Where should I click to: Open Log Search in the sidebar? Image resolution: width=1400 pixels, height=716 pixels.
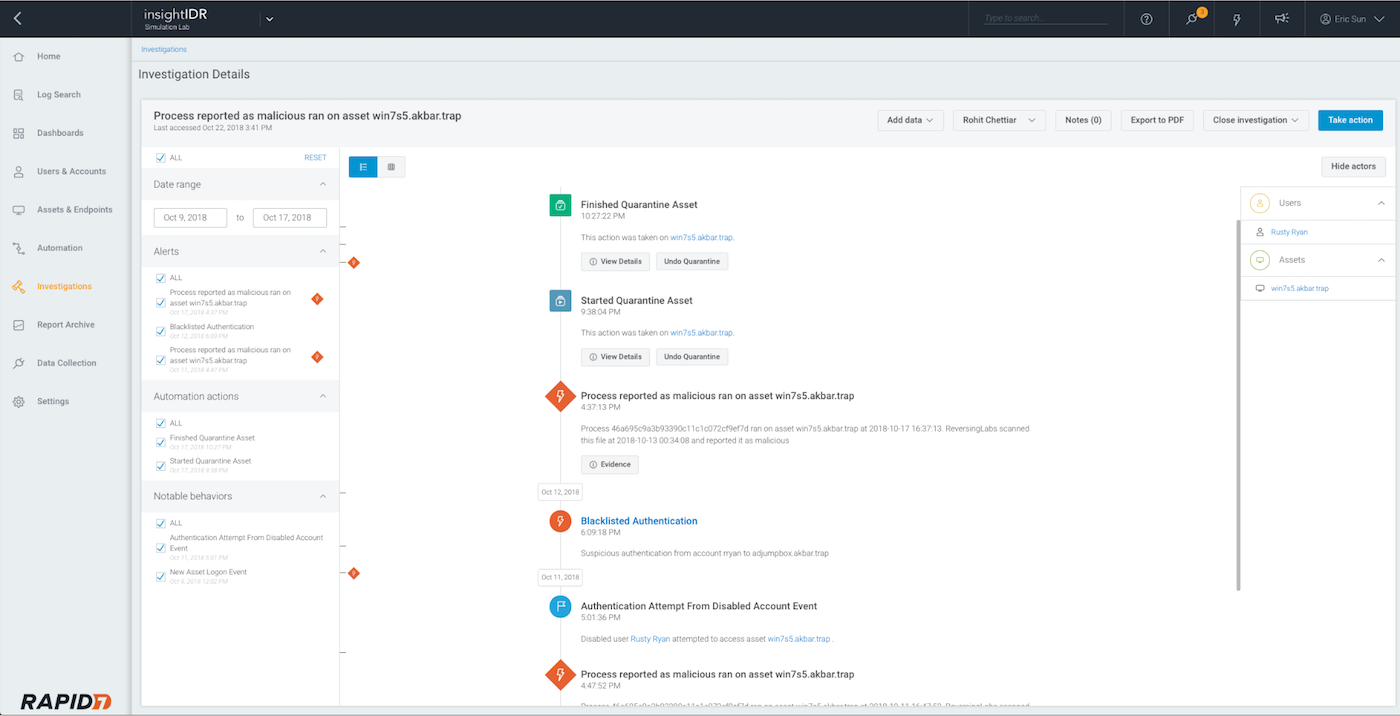click(58, 95)
